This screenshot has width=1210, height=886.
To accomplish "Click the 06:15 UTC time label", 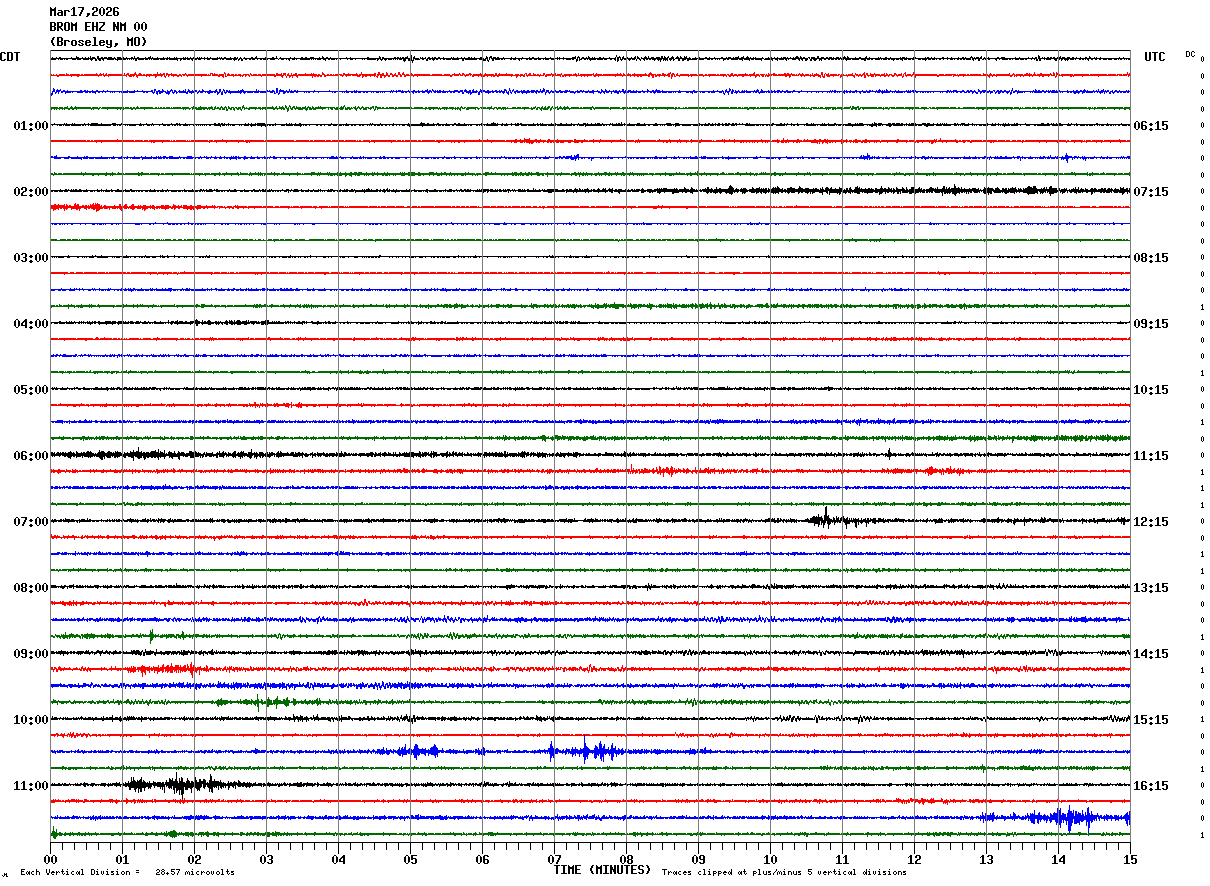I will [1151, 126].
